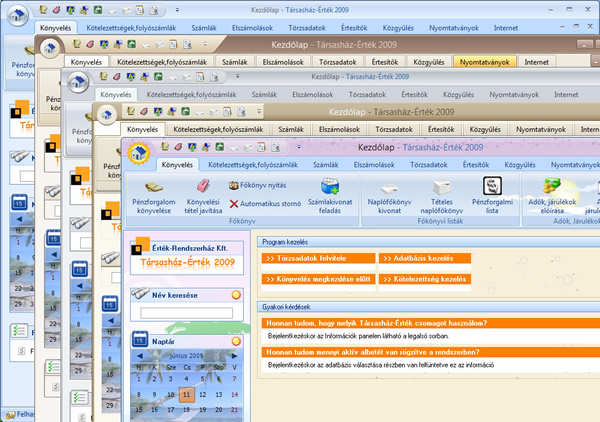Screen dimensions: 600x422
Task: Select day 3 in front window calendar
Action: tap(170, 379)
